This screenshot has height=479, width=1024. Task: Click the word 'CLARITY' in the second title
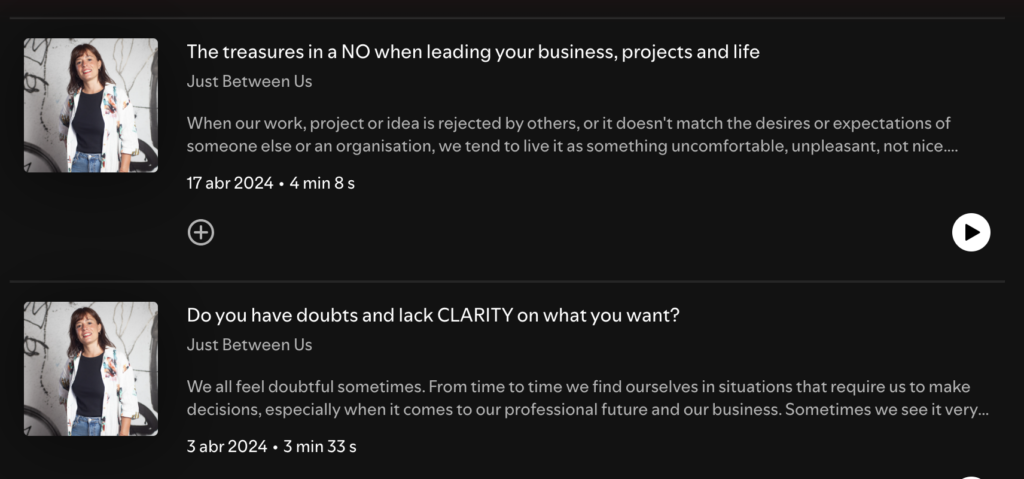475,315
